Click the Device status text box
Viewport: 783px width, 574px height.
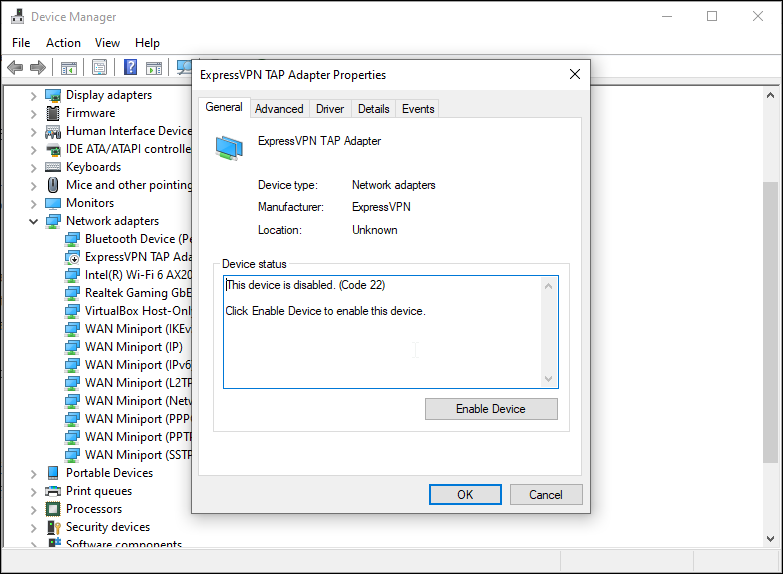tap(391, 332)
